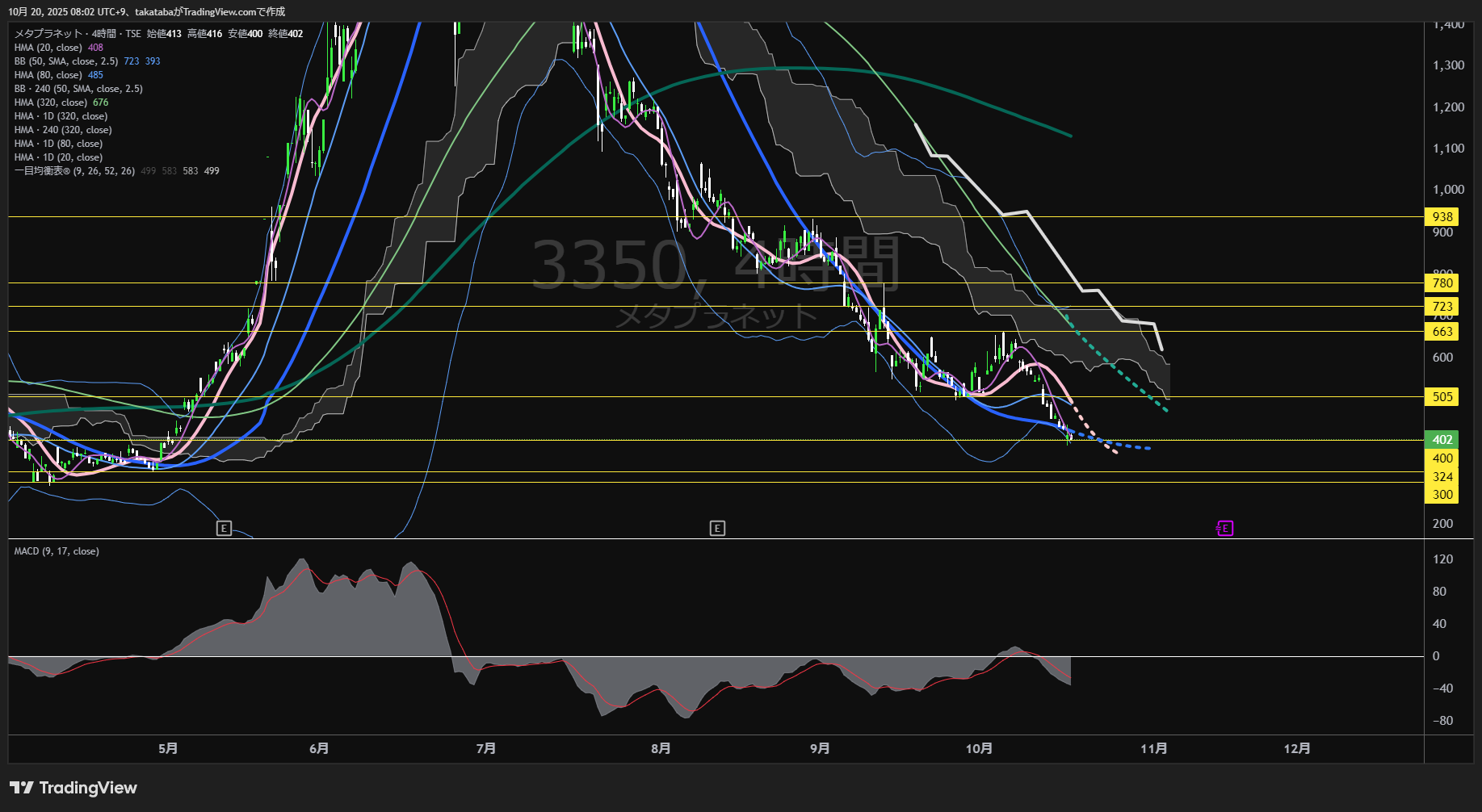Image resolution: width=1482 pixels, height=812 pixels.
Task: Select the yellow 663 horizontal price label
Action: tap(1442, 332)
